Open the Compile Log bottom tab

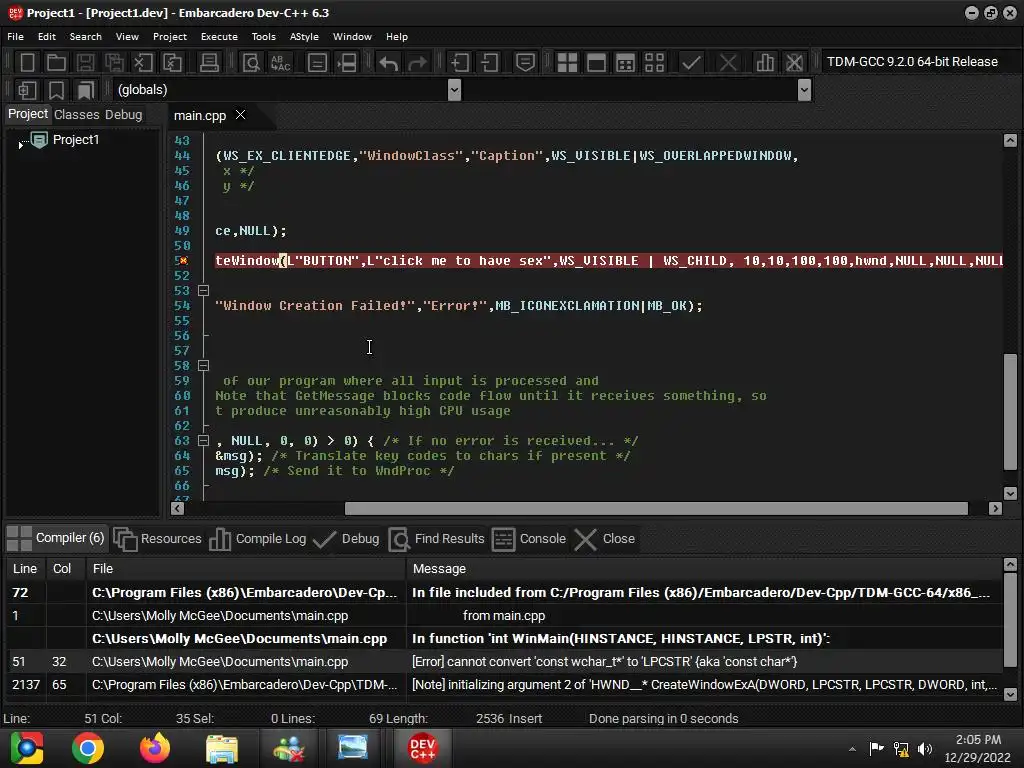click(257, 539)
